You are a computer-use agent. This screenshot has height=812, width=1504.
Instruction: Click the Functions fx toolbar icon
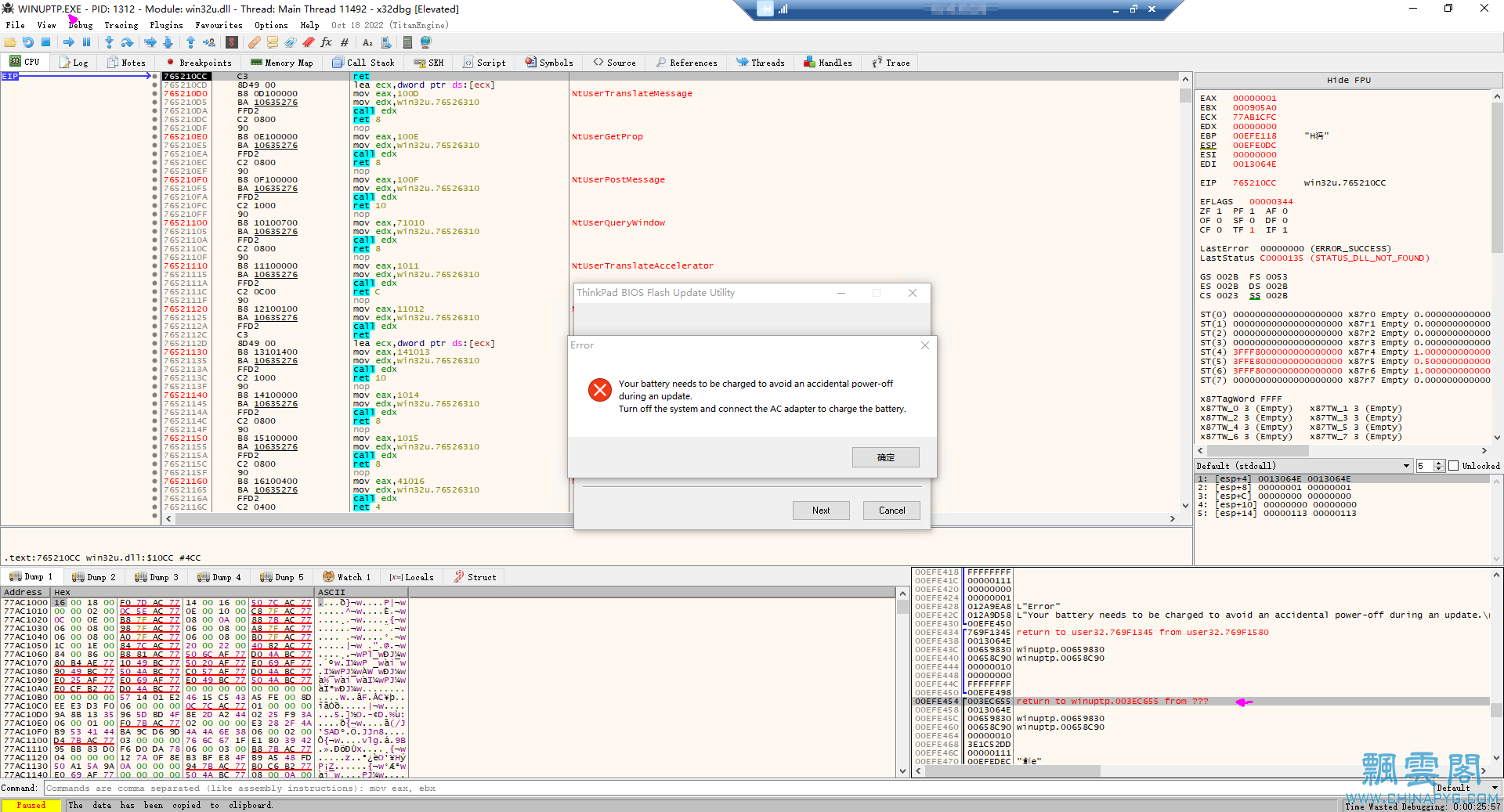[327, 42]
